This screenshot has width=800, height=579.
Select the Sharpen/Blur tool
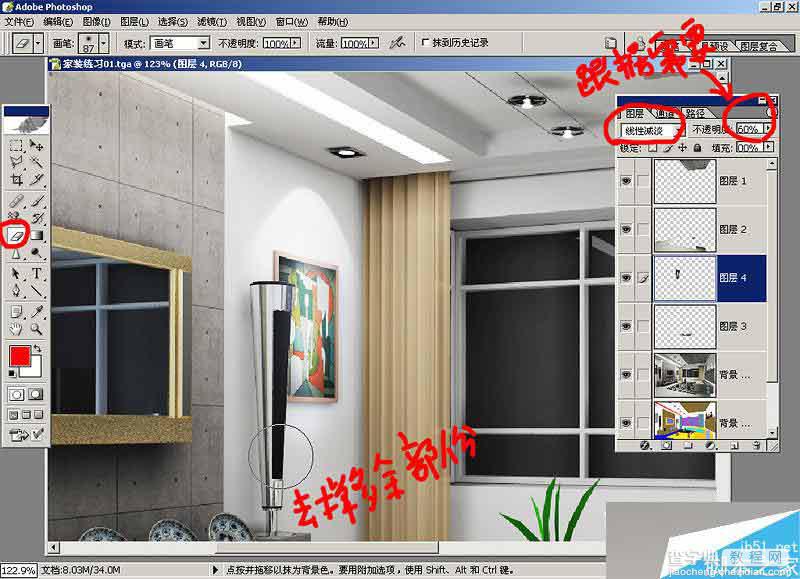coord(16,253)
